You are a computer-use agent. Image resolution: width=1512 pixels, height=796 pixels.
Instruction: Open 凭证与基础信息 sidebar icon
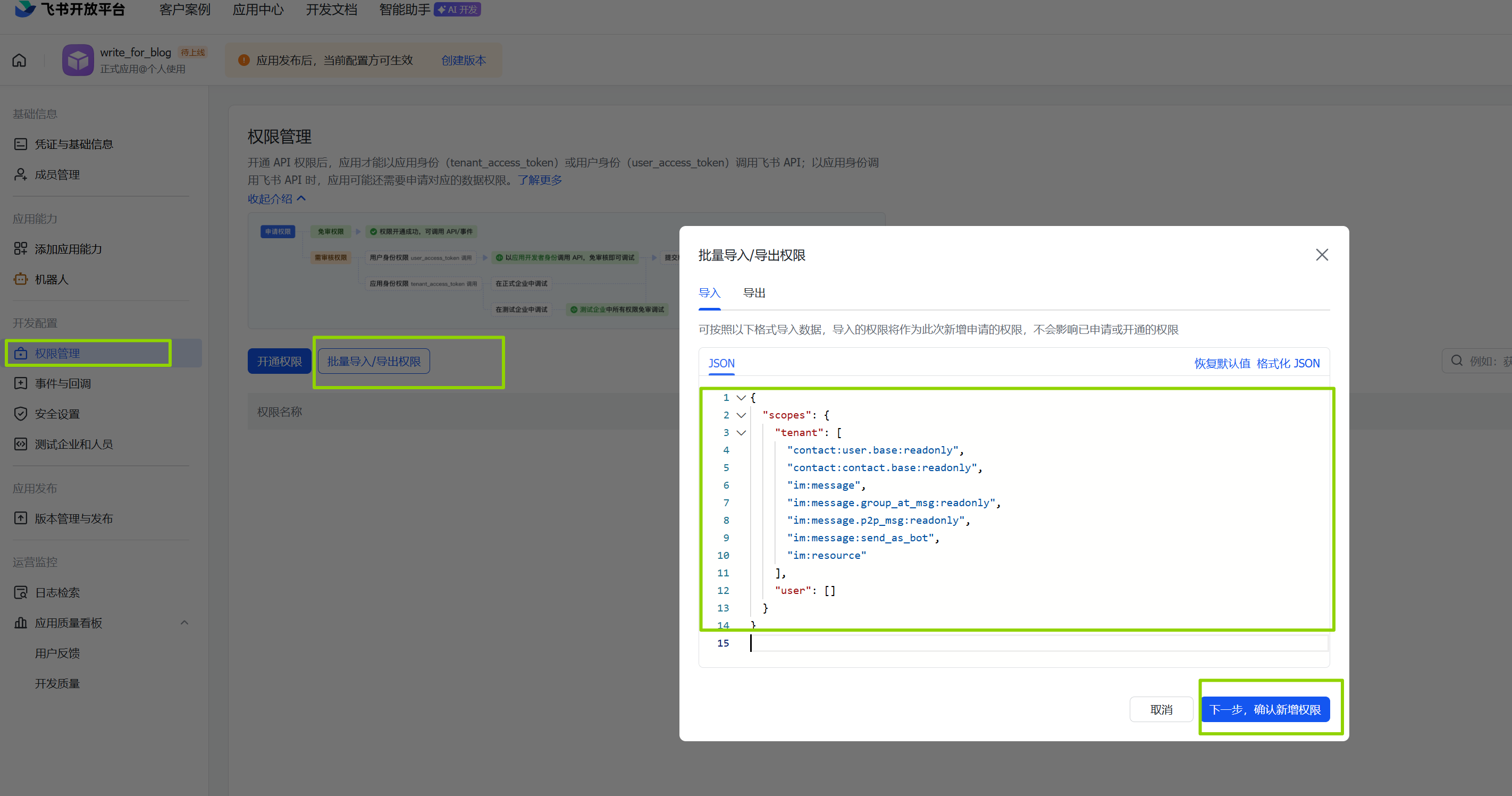point(21,144)
